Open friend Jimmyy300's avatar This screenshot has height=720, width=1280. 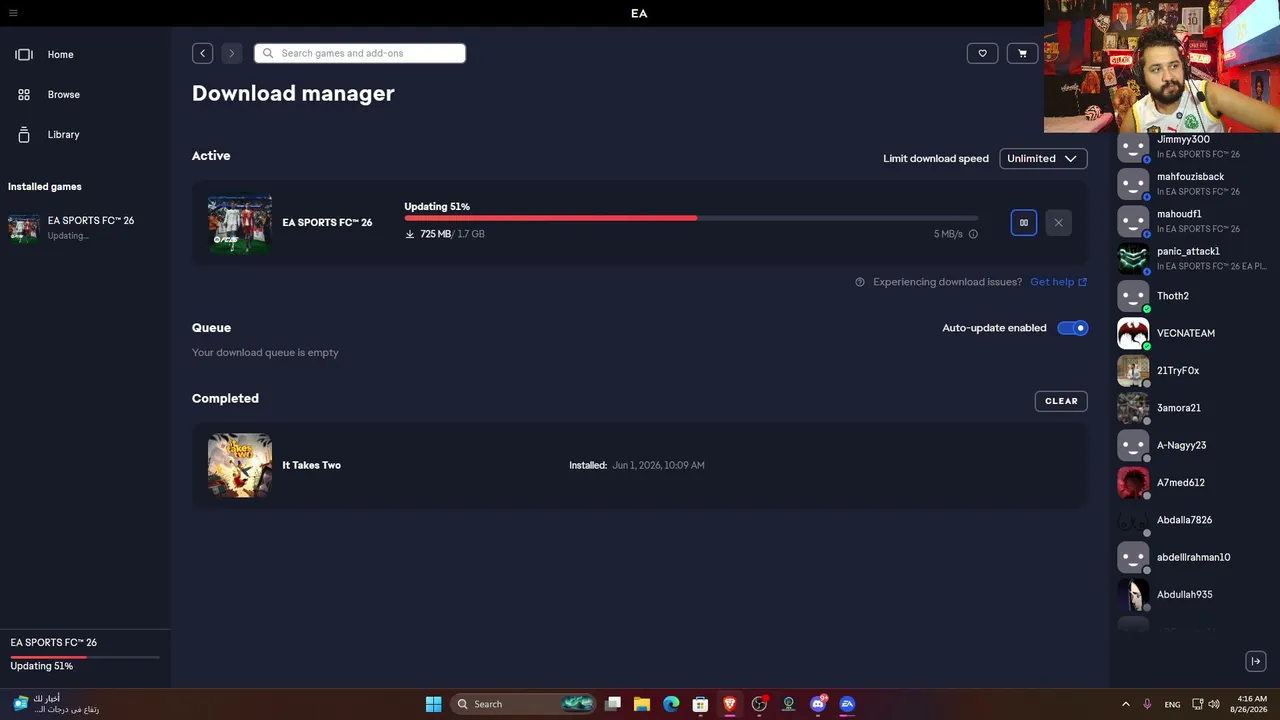pyautogui.click(x=1133, y=147)
